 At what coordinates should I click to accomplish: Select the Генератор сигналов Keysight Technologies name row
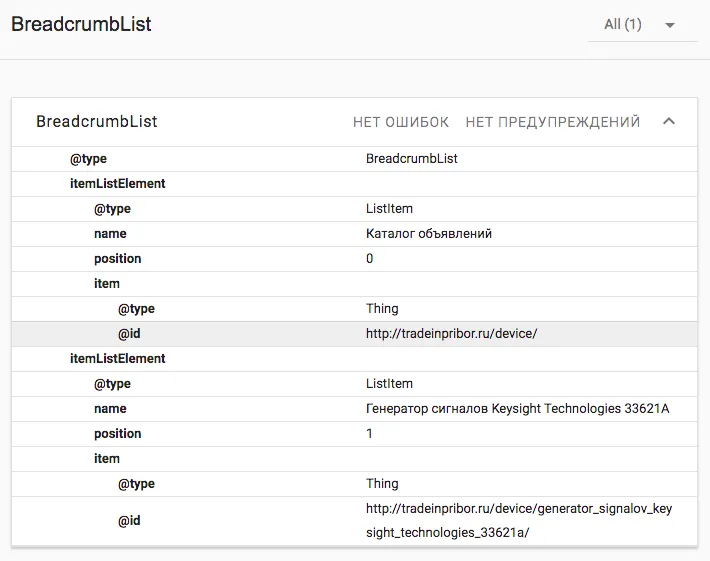pyautogui.click(x=354, y=409)
